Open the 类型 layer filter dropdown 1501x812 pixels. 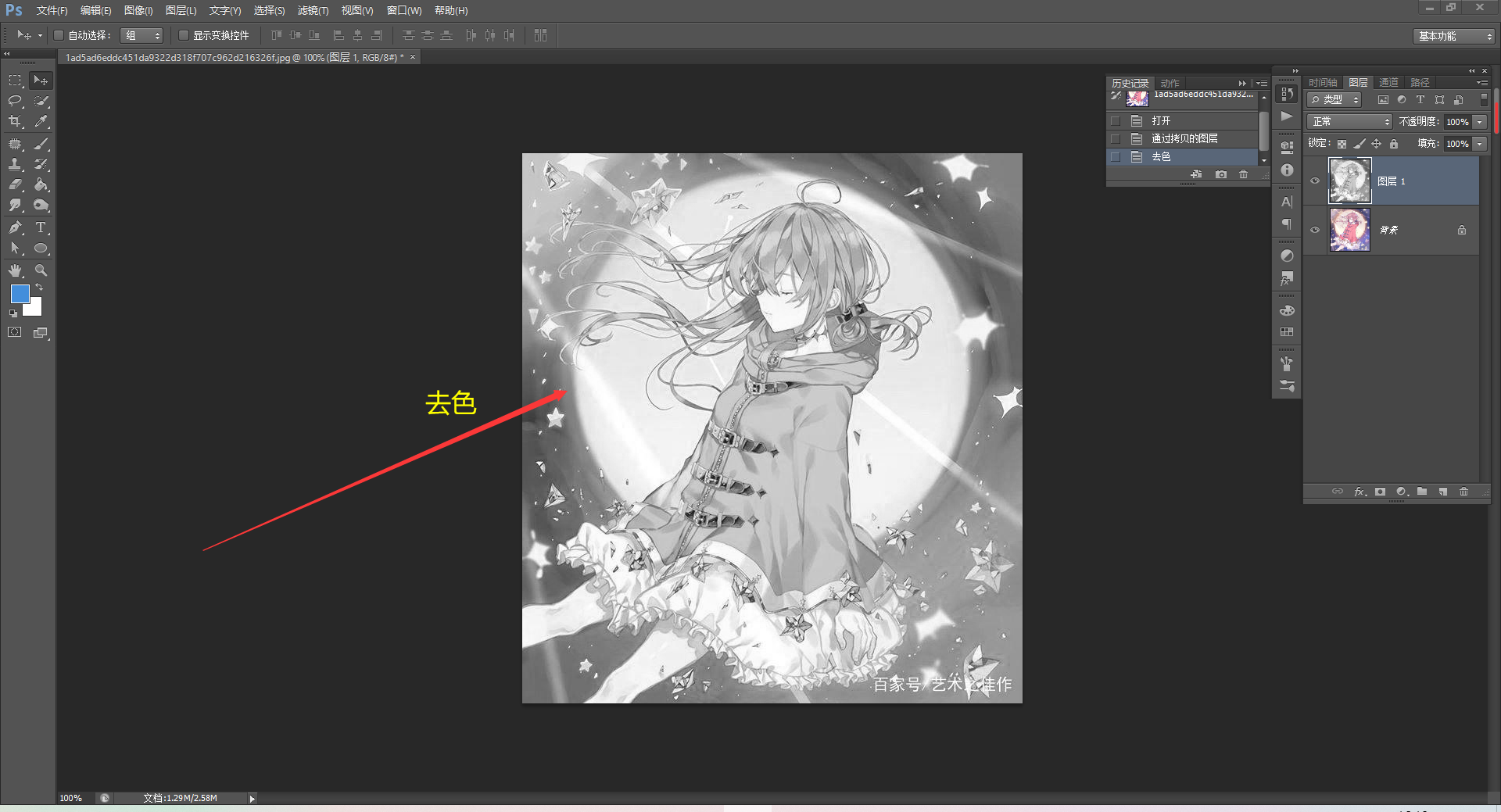pos(1334,100)
